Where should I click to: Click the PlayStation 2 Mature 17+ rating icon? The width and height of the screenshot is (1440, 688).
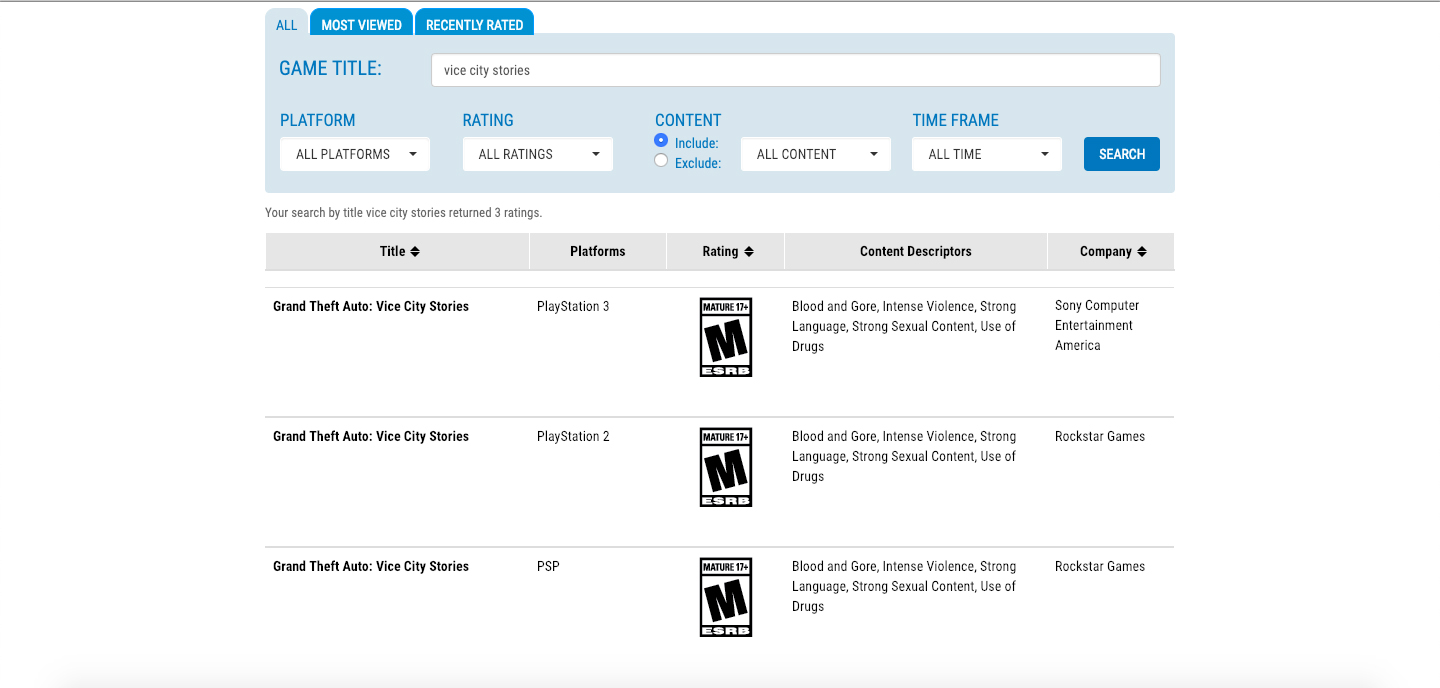pyautogui.click(x=725, y=467)
